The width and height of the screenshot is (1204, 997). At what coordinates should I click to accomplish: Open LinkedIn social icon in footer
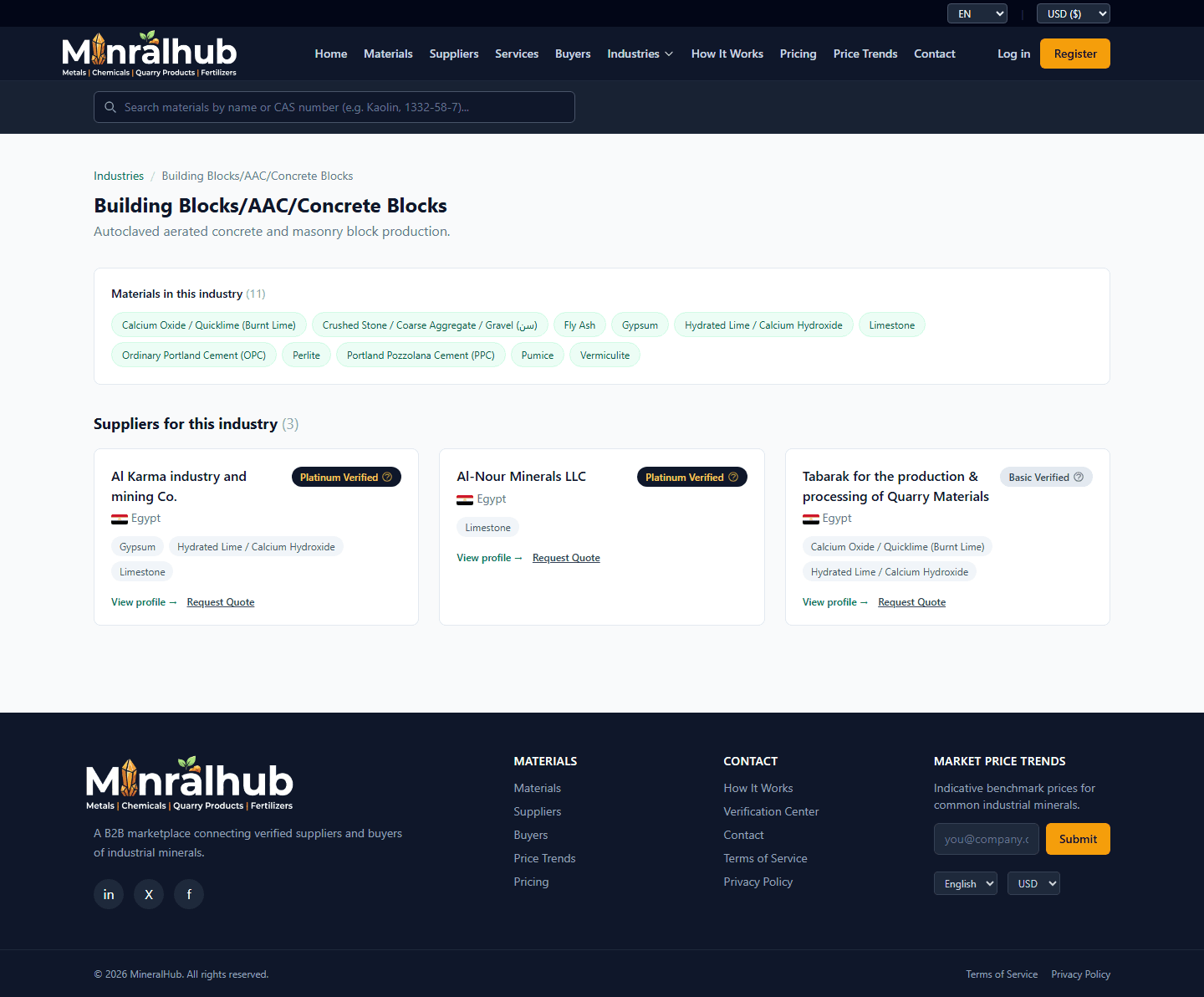point(109,894)
